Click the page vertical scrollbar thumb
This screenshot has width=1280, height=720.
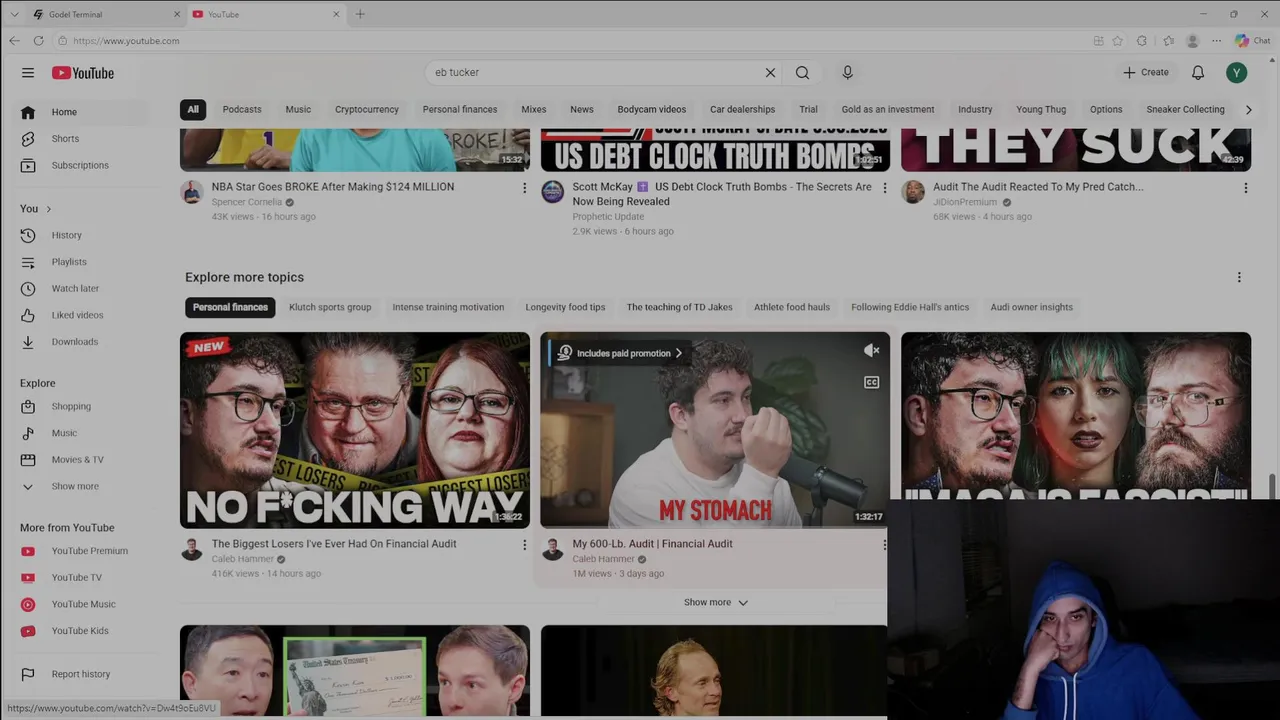[1273, 486]
